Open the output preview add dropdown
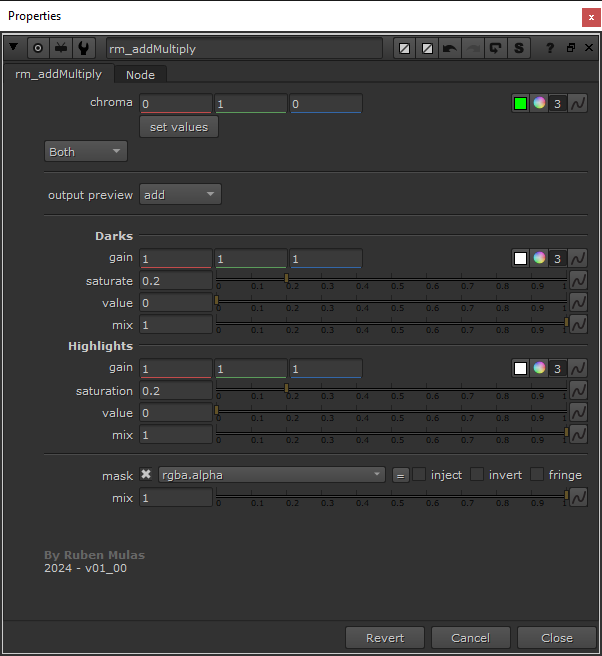 point(180,195)
